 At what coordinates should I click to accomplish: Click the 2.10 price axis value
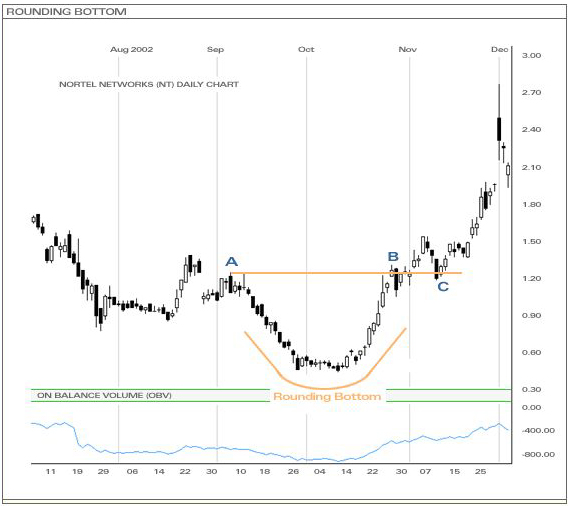click(x=531, y=167)
